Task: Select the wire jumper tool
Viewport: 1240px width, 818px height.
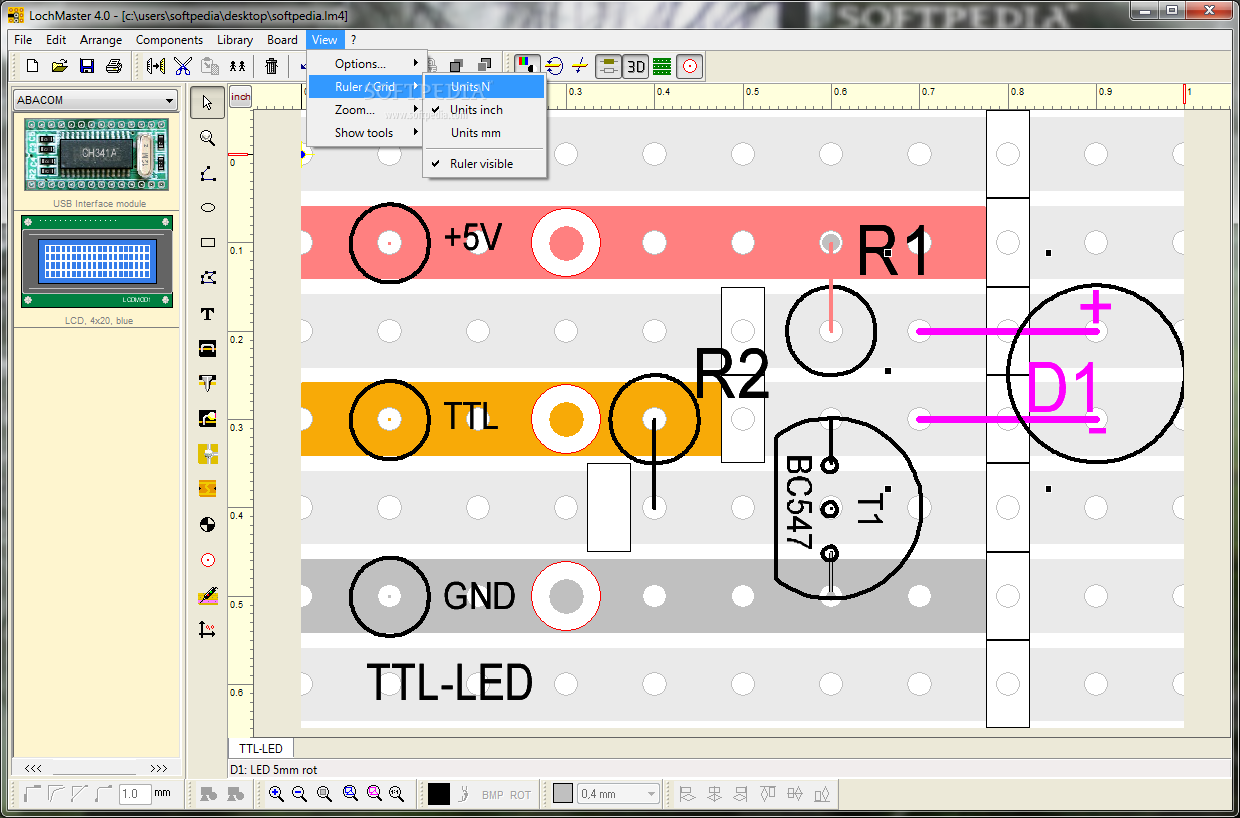Action: [x=208, y=348]
